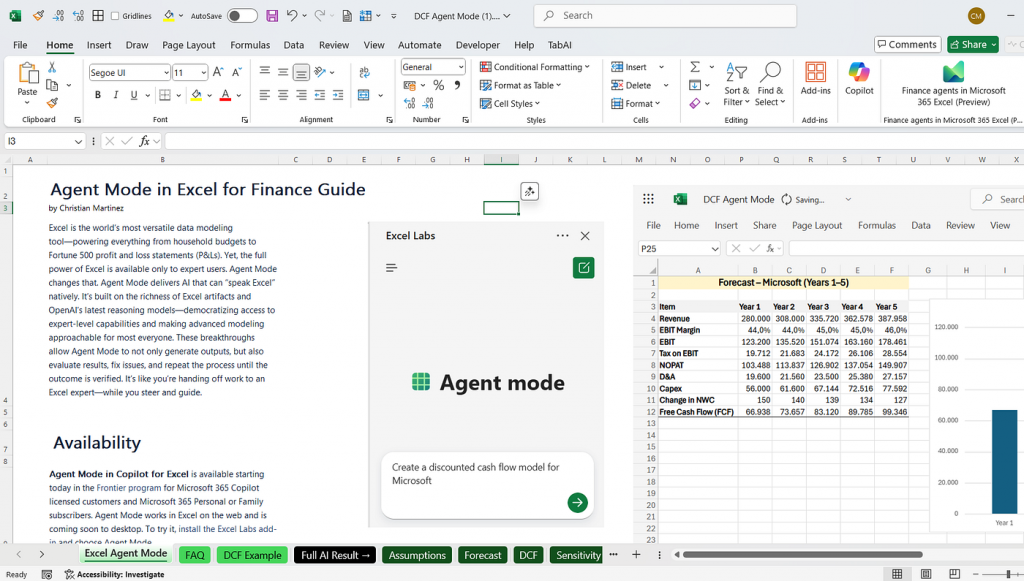The height and width of the screenshot is (581, 1024).
Task: Open the TabAI ribbon tab
Action: (560, 45)
